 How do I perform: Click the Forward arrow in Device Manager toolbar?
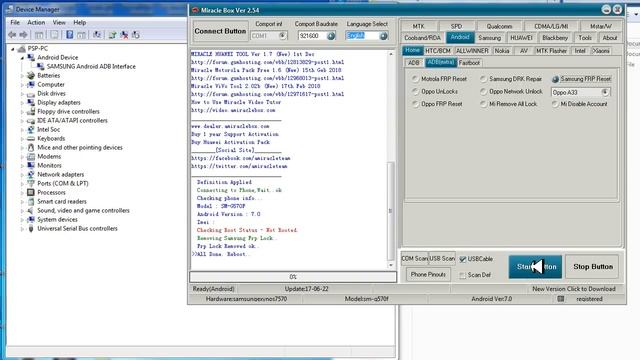click(x=24, y=35)
